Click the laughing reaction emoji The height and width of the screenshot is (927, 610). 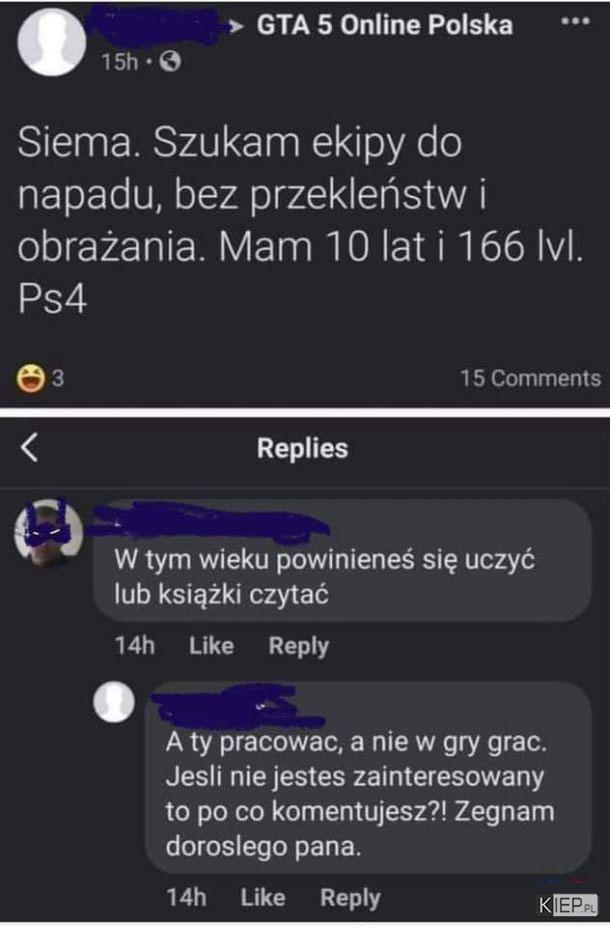(31, 378)
